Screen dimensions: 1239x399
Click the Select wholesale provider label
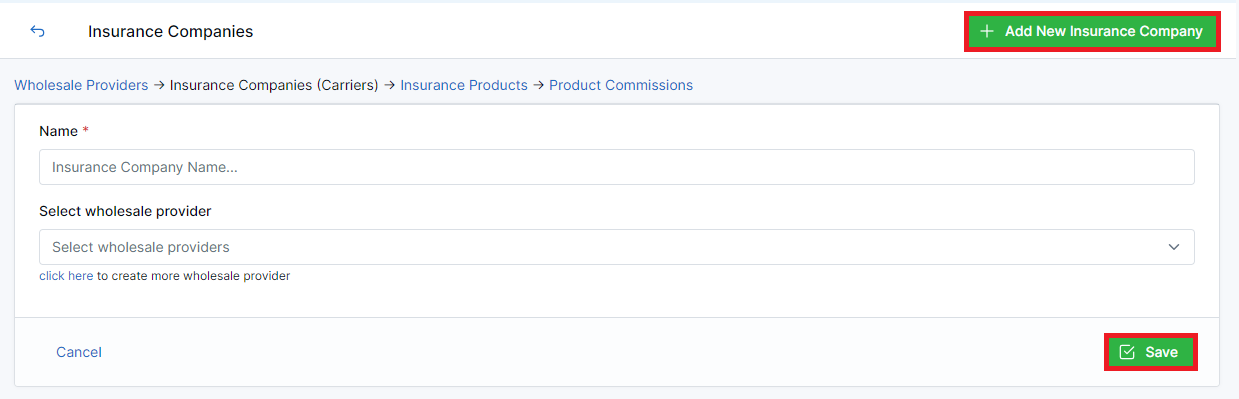tap(125, 211)
